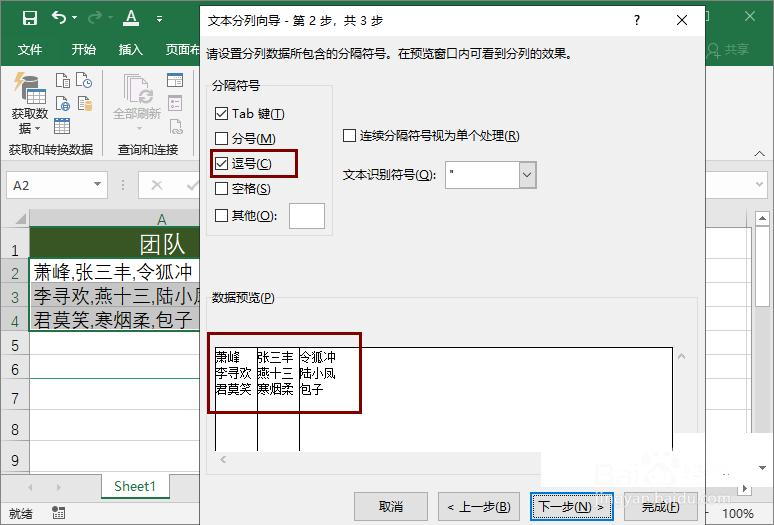Screen dimensions: 774x525
Task: Open the 获取数据 Get Data menu
Action: 30,104
